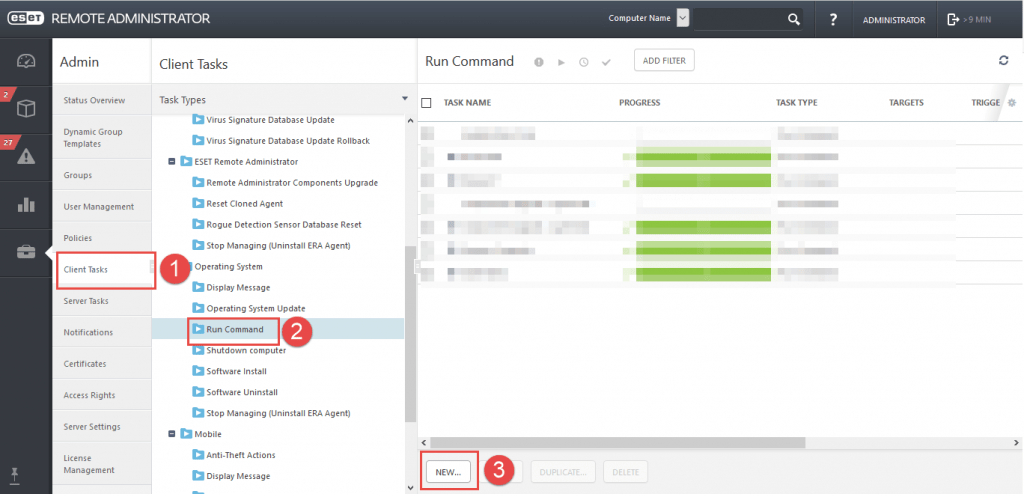Click the task icon beside Reset Cloned Agent
The image size is (1024, 494).
[x=198, y=203]
